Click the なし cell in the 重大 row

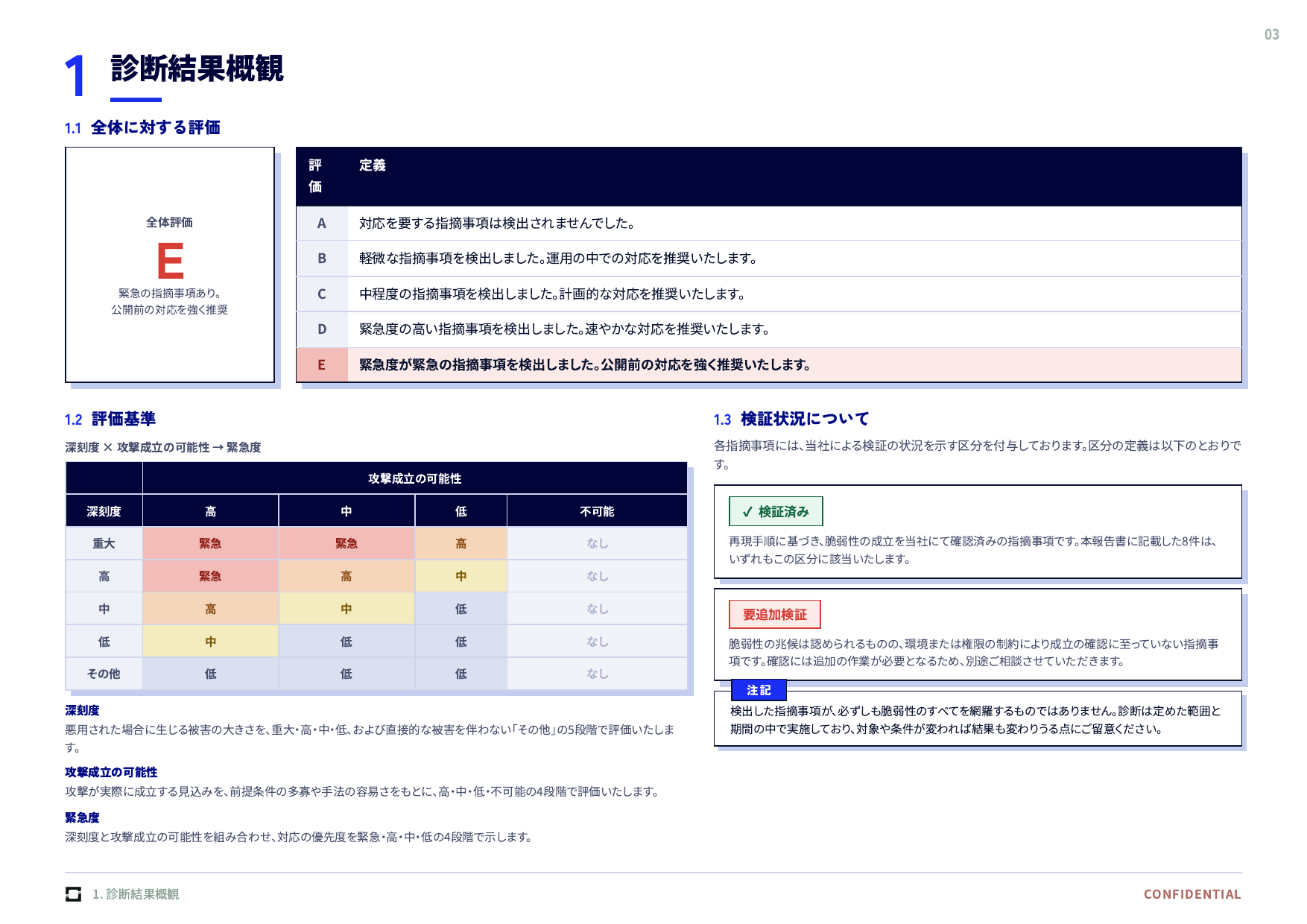pos(597,543)
